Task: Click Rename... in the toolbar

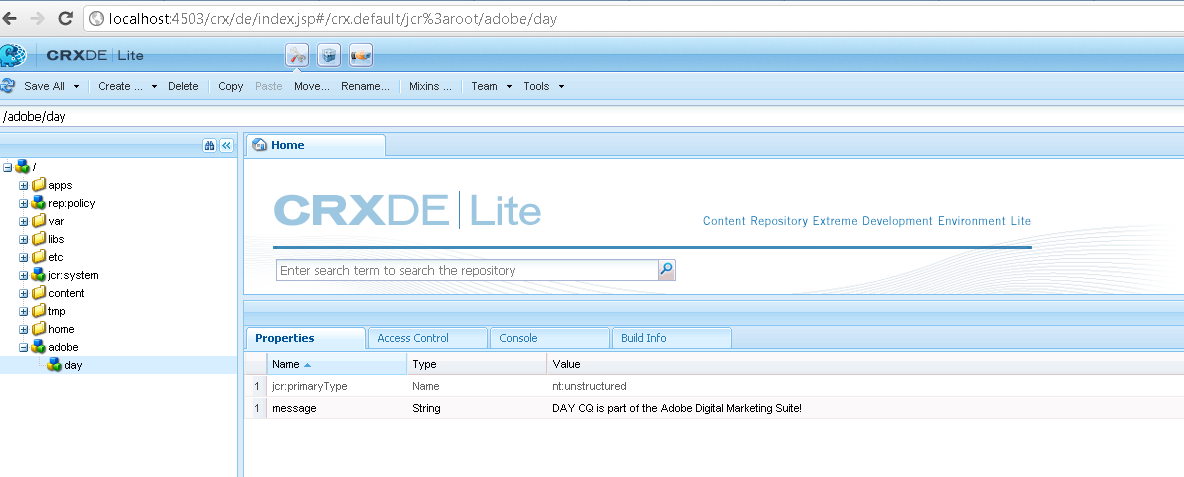Action: coord(365,86)
